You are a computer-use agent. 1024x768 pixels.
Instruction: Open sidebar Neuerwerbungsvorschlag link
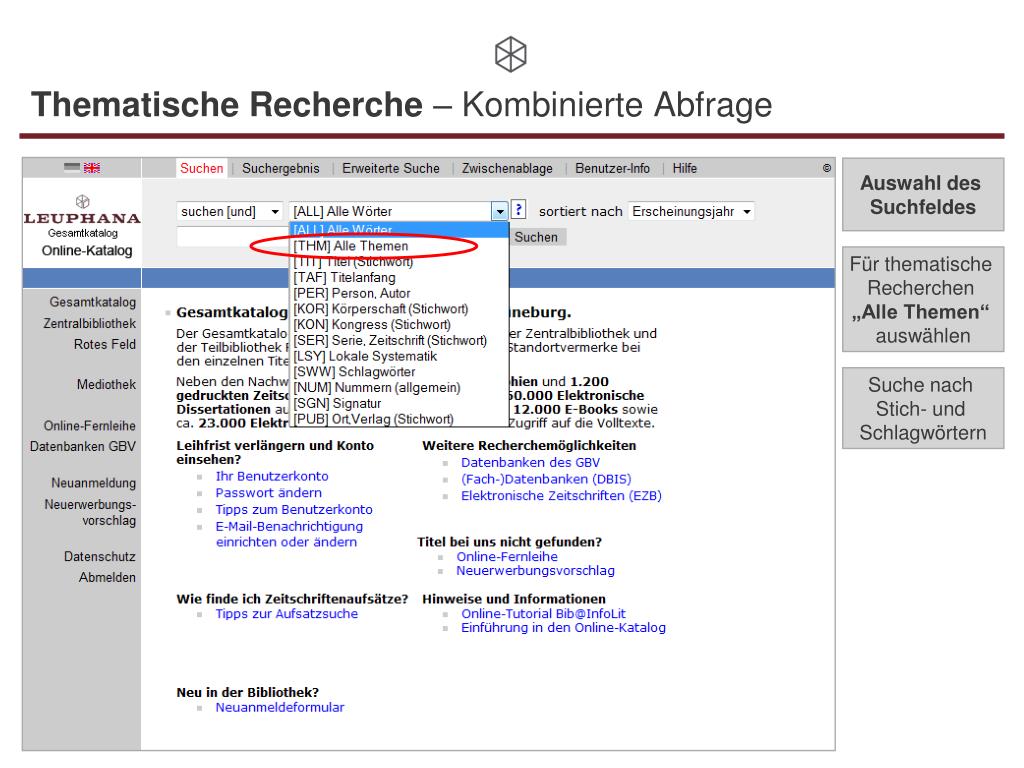coord(91,513)
